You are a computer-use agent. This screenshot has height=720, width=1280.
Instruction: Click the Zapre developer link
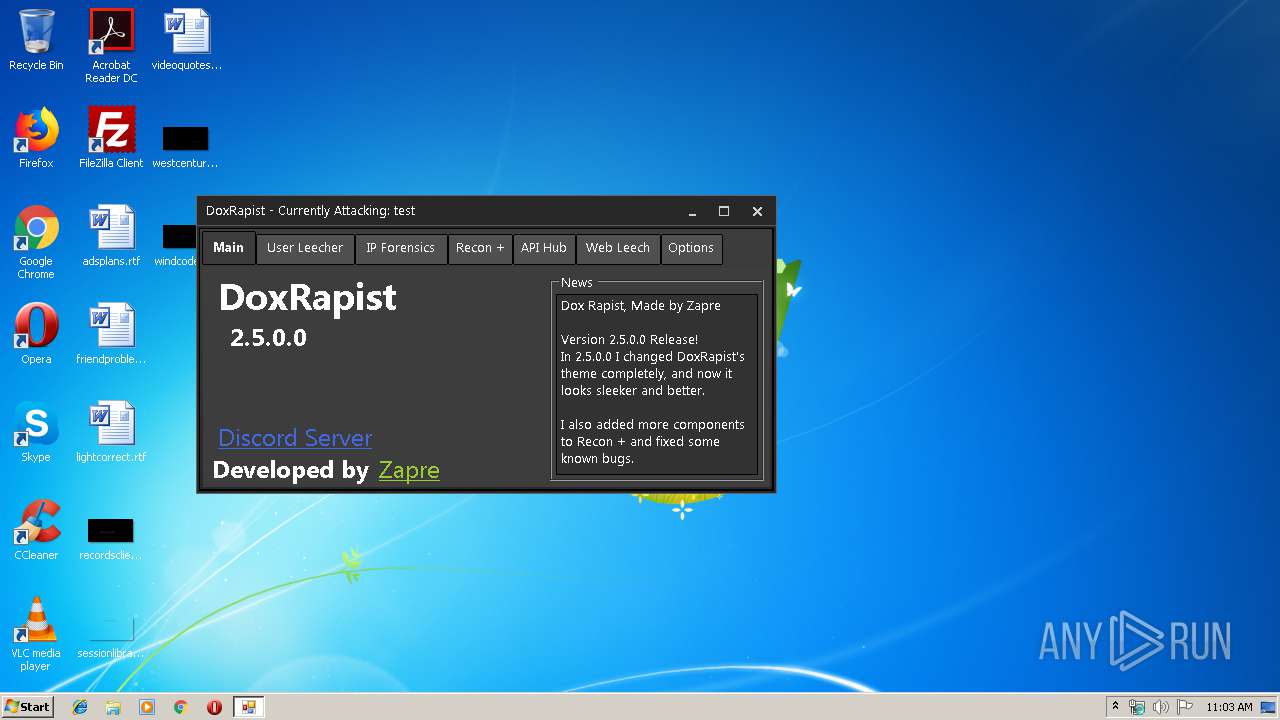pos(409,470)
